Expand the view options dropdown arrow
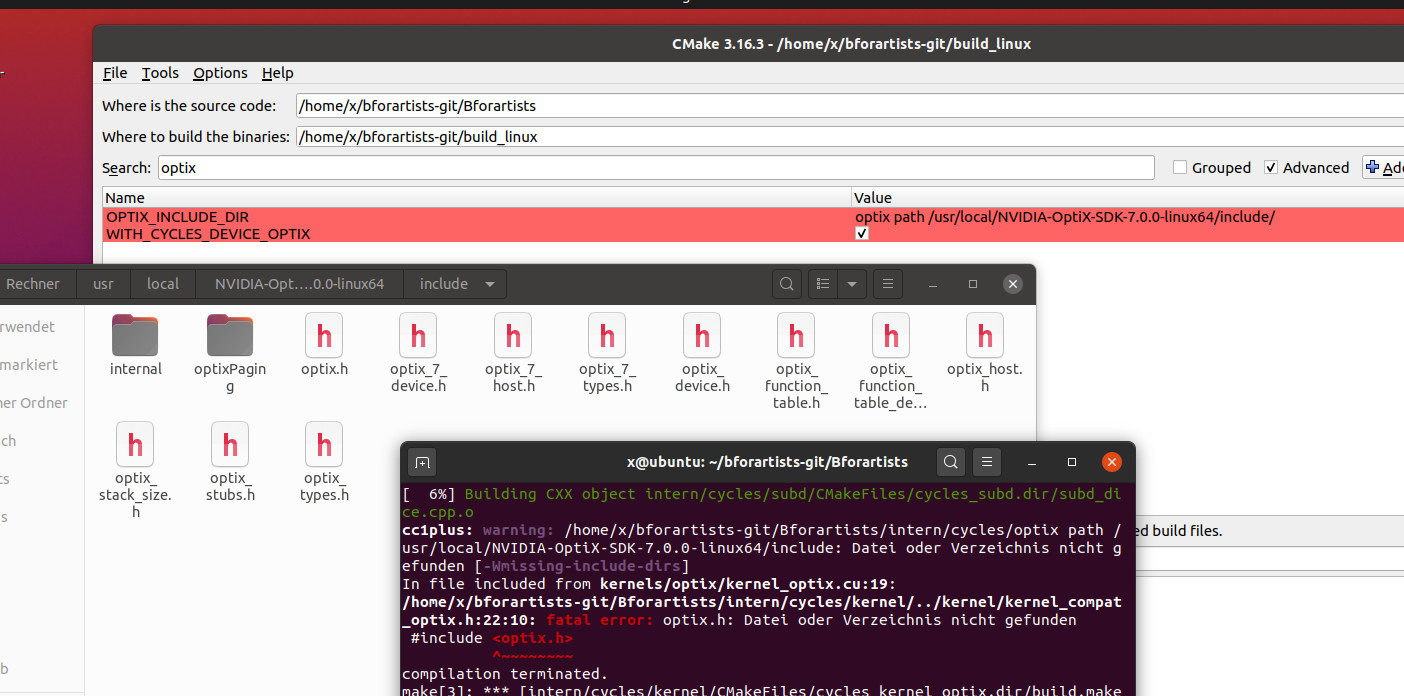This screenshot has height=696, width=1404. coord(852,284)
